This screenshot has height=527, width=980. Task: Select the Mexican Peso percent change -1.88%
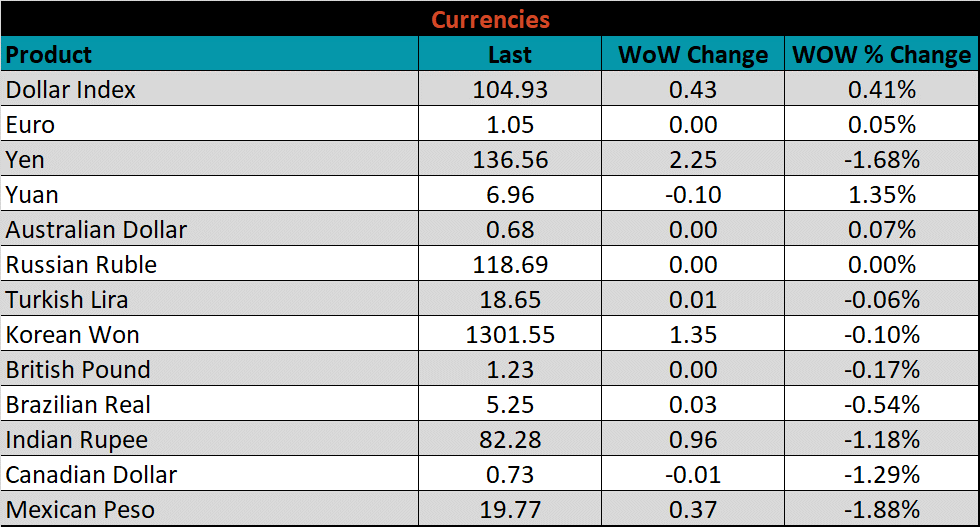pos(881,510)
